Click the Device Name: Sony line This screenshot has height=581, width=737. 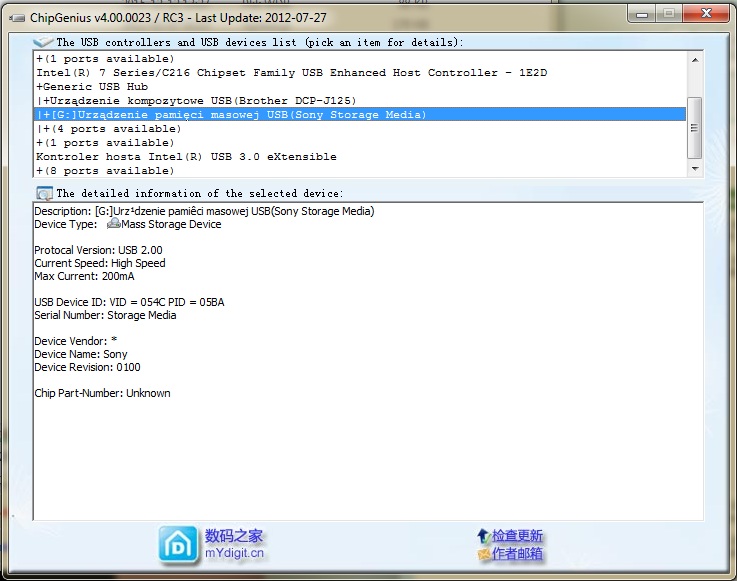coord(81,354)
